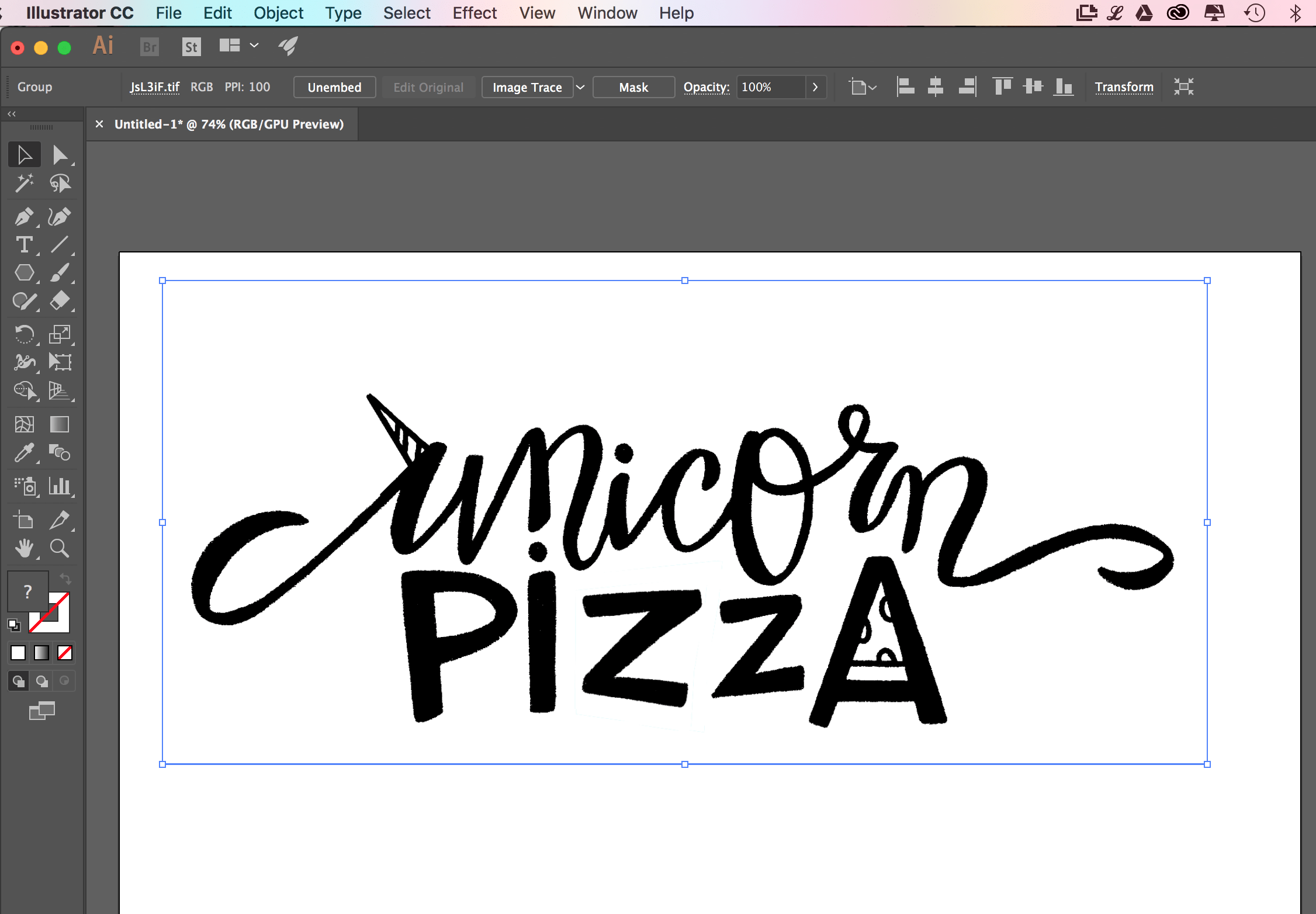
Task: Choose the Eyedropper tool
Action: (x=24, y=453)
